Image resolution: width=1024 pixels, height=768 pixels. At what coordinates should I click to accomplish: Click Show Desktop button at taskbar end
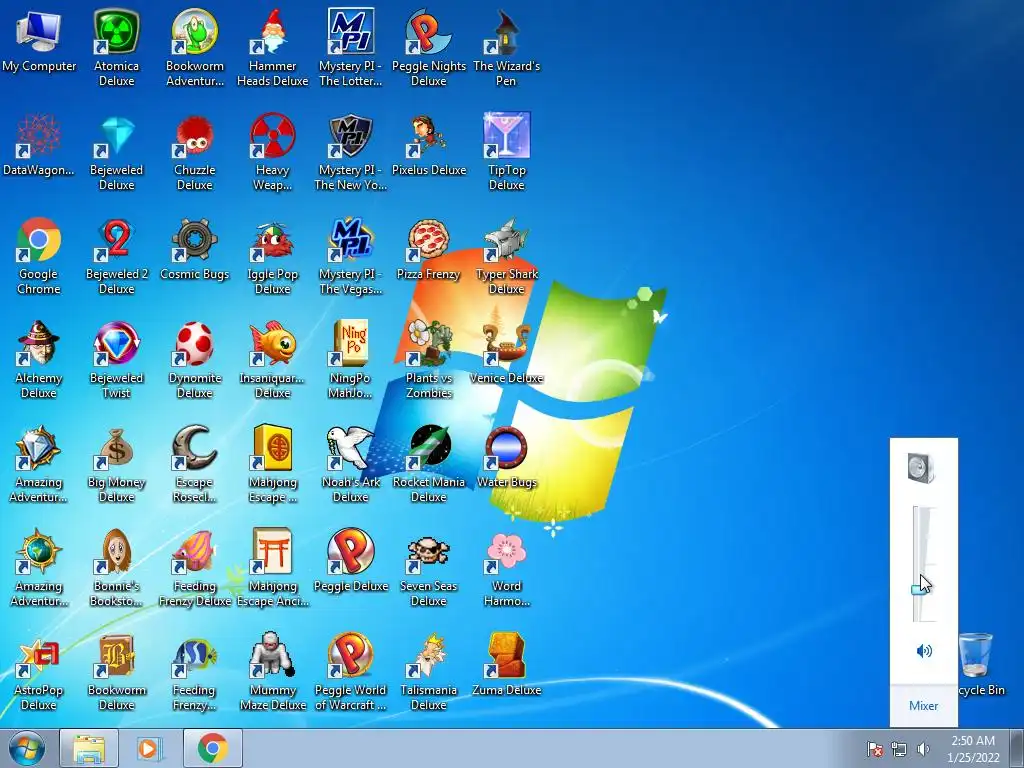[1017, 748]
